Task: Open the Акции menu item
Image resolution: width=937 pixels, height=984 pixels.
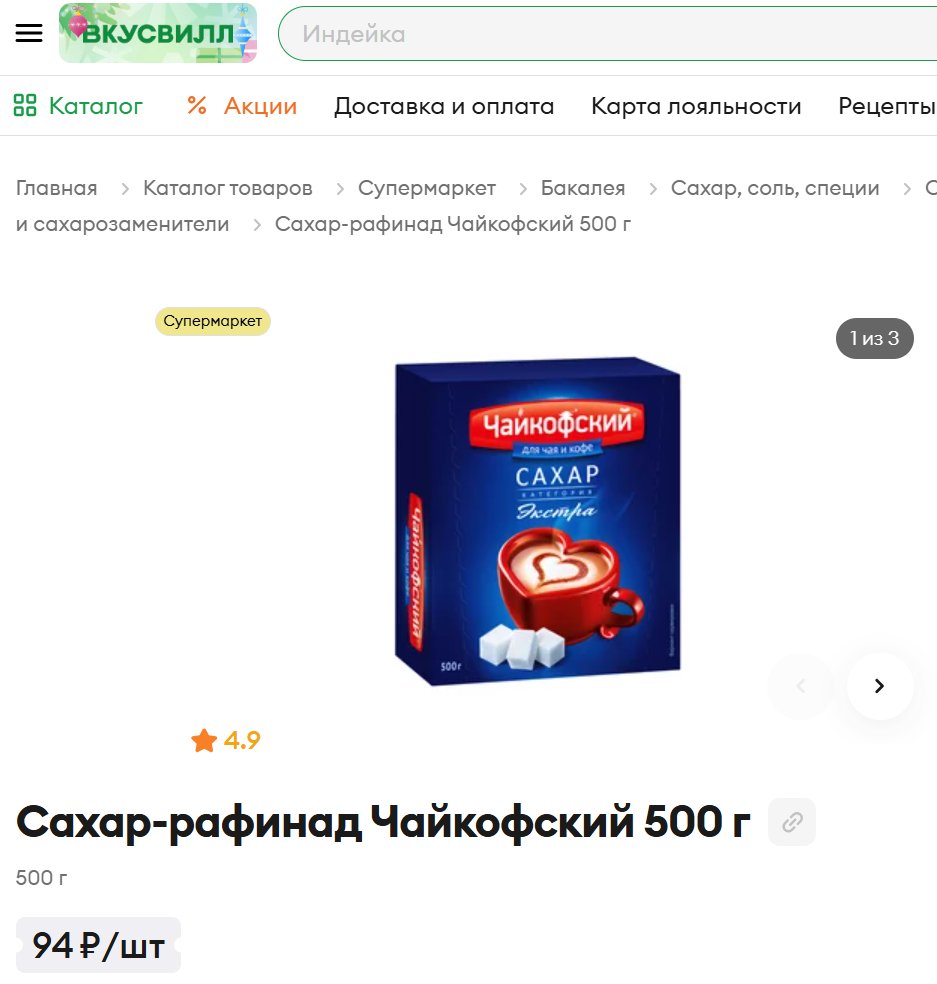Action: (x=242, y=105)
